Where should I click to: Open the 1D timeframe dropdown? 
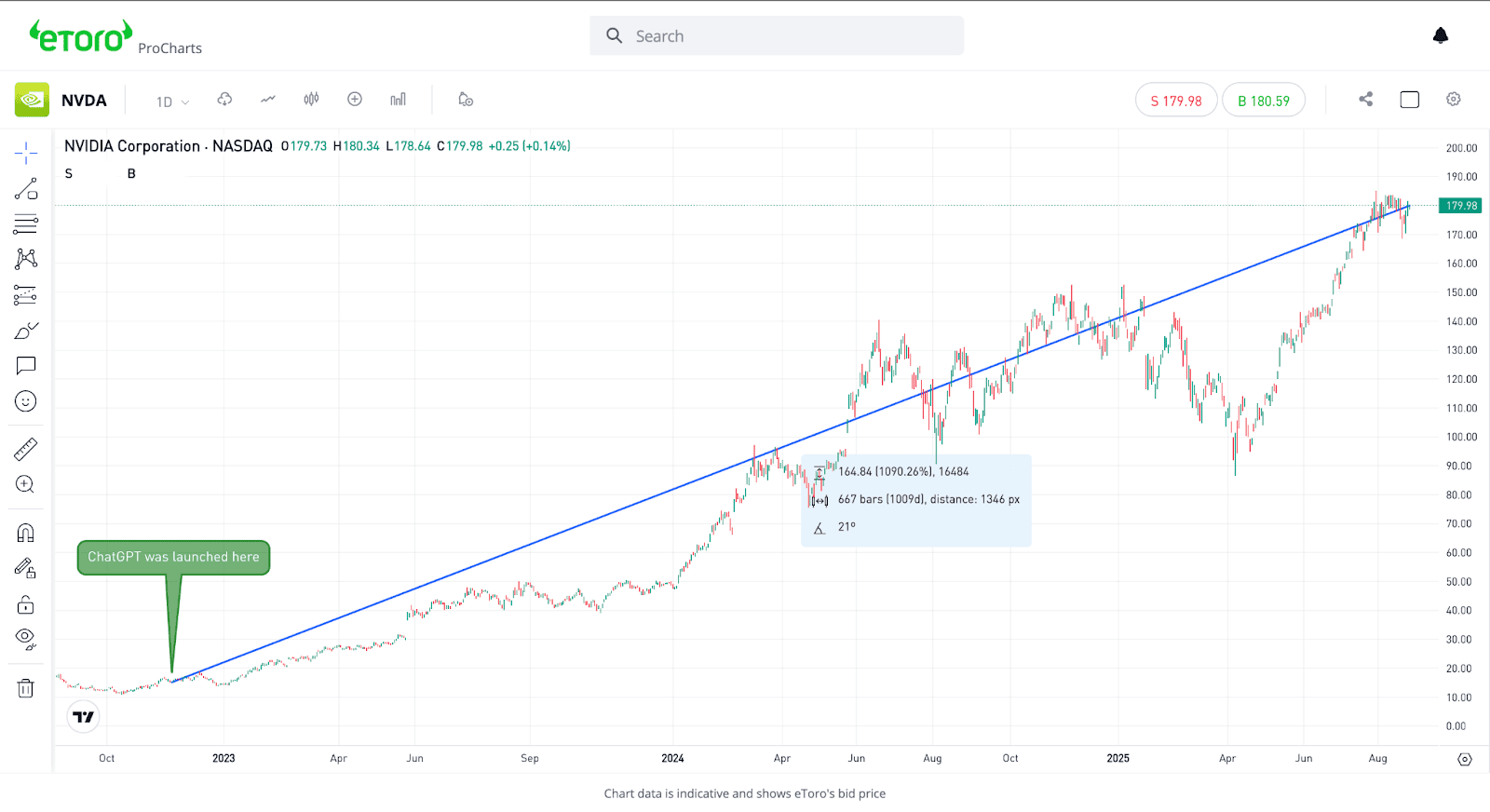pos(172,101)
